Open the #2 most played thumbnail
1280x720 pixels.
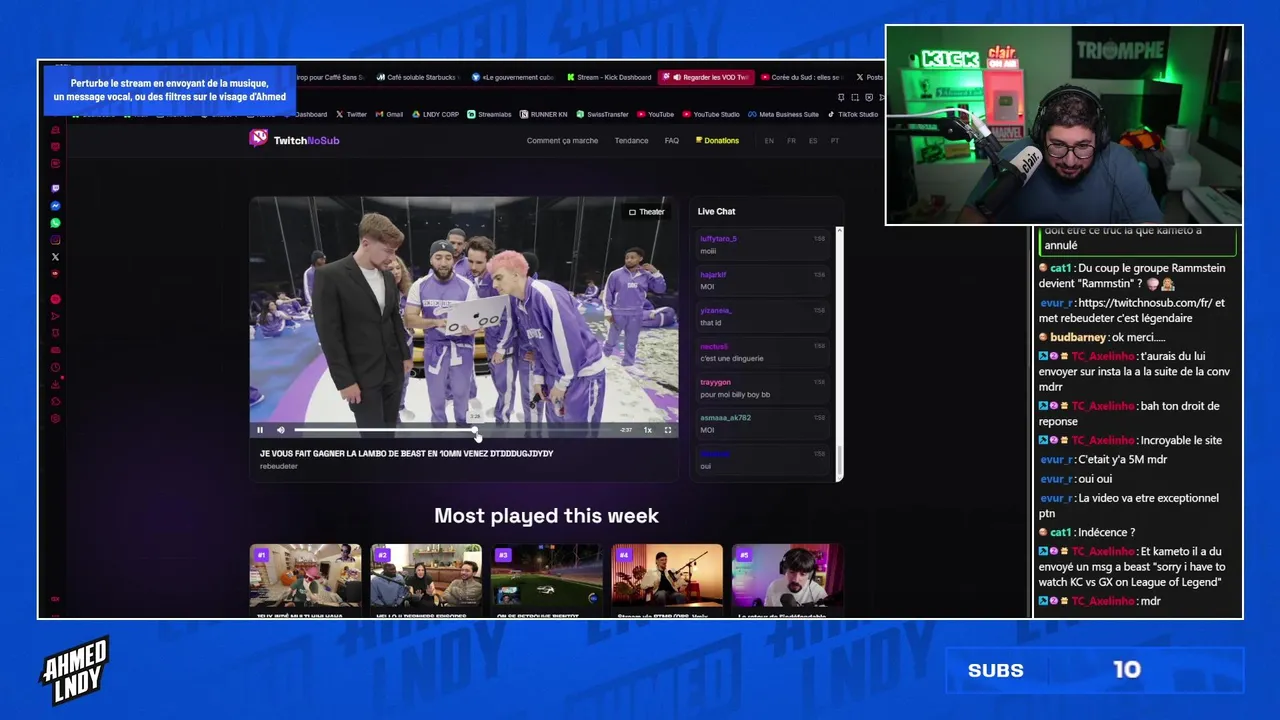coord(426,575)
